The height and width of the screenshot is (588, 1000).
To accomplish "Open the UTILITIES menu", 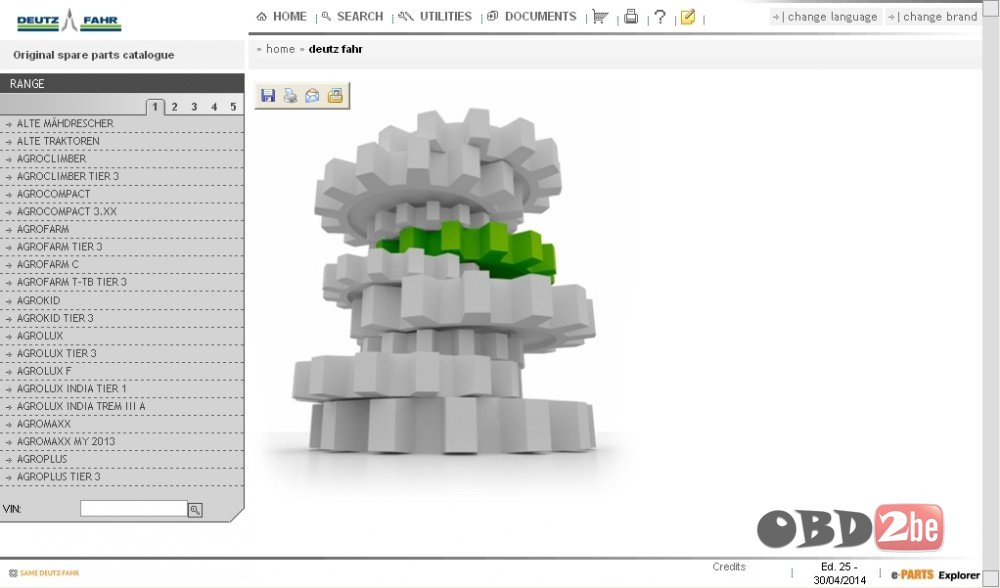I will pyautogui.click(x=435, y=17).
